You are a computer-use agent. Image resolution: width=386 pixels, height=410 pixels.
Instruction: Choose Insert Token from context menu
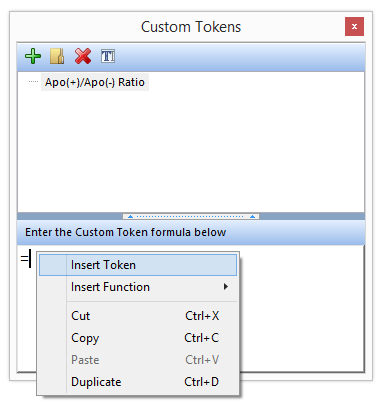point(138,265)
